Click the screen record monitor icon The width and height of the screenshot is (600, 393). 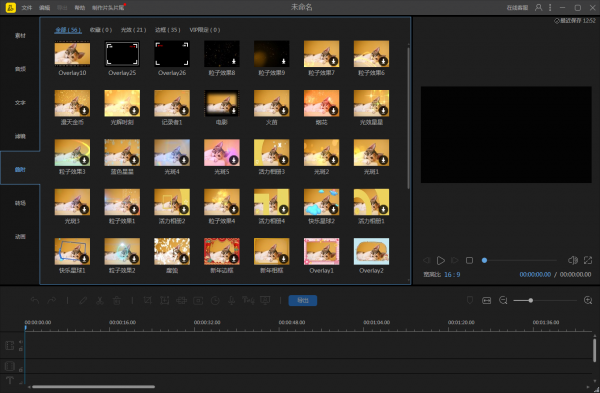(x=265, y=300)
